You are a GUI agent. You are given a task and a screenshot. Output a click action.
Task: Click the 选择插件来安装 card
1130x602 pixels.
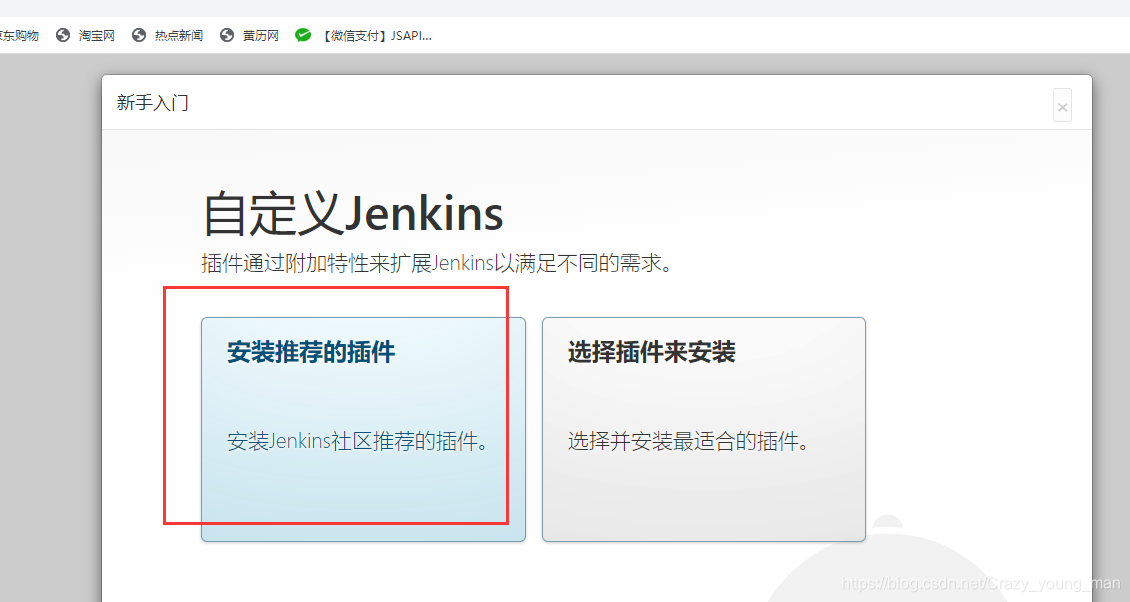click(703, 429)
